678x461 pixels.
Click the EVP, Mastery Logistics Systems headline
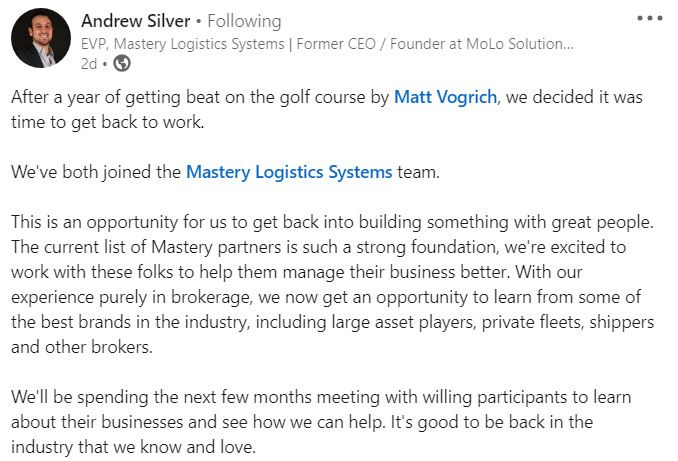(182, 44)
